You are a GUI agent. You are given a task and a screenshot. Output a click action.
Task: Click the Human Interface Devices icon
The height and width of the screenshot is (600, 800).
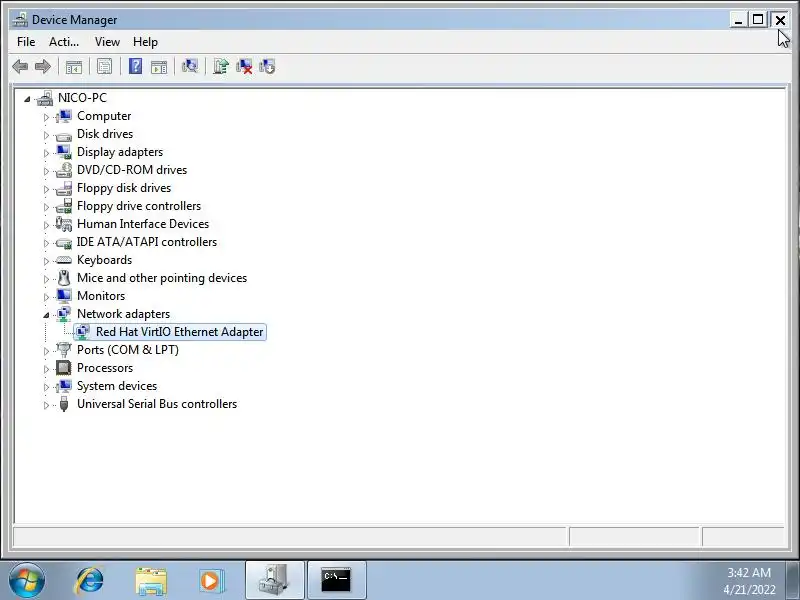(x=64, y=224)
